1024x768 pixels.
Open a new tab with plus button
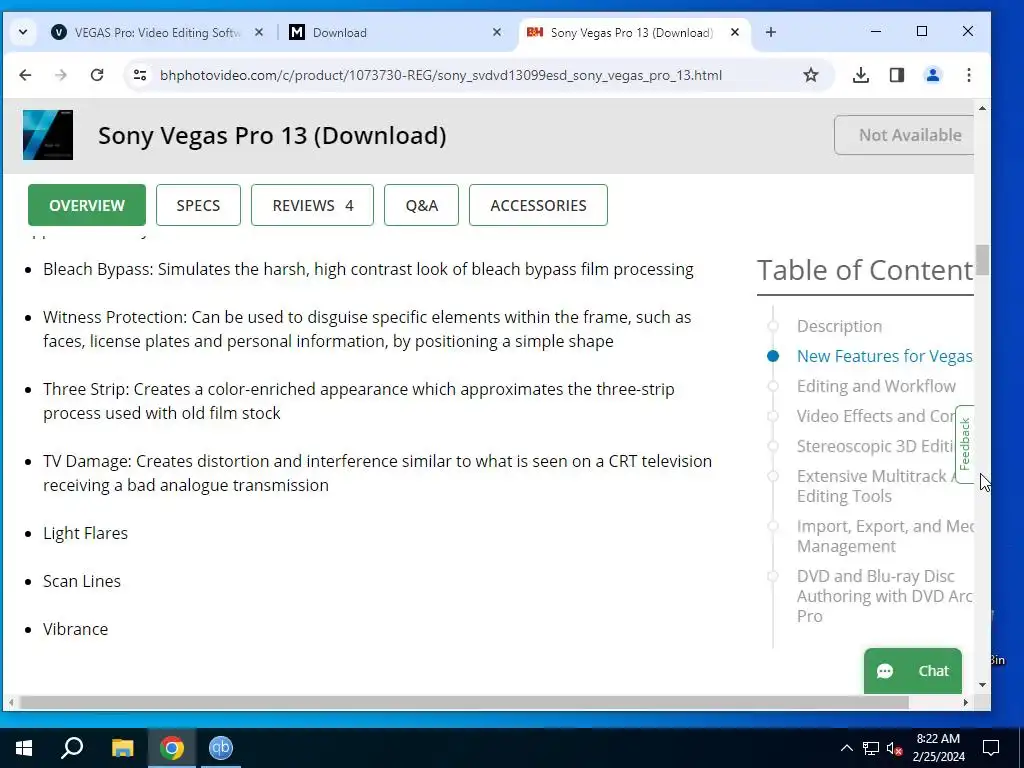pyautogui.click(x=771, y=32)
